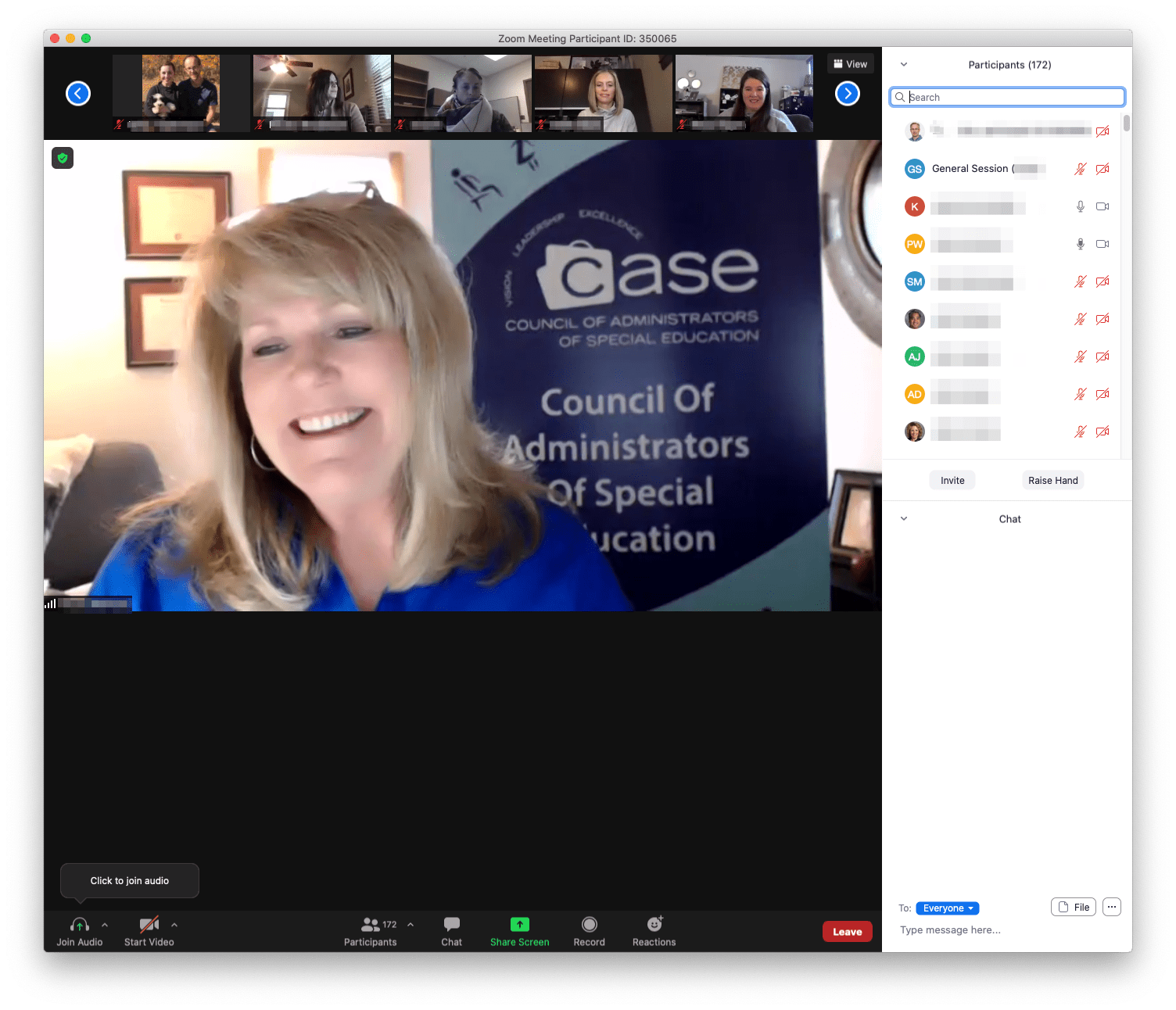
Task: Leave the meeting
Action: click(848, 931)
